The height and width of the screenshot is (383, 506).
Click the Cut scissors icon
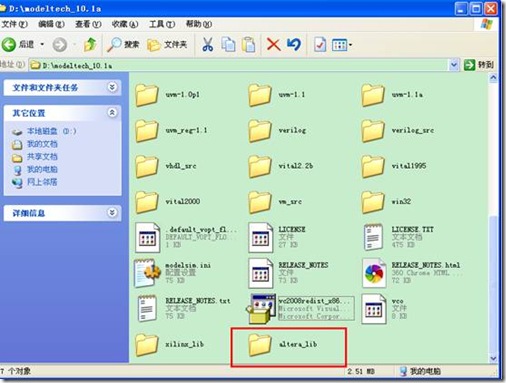point(208,44)
